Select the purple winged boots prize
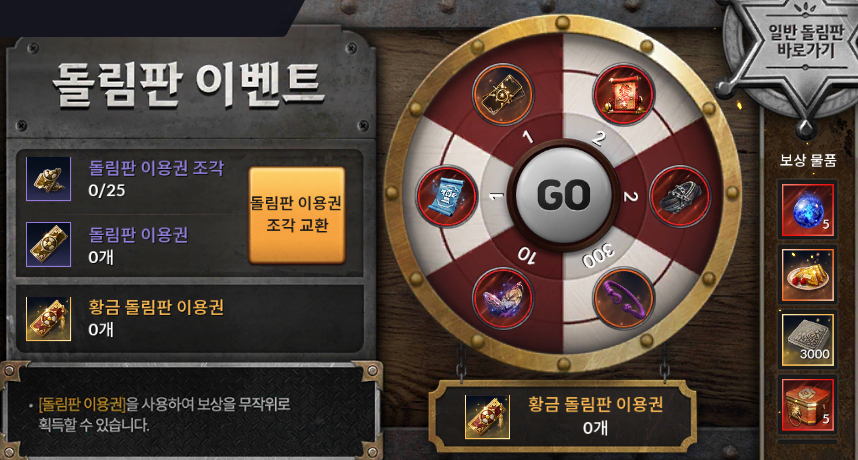 [x=503, y=298]
